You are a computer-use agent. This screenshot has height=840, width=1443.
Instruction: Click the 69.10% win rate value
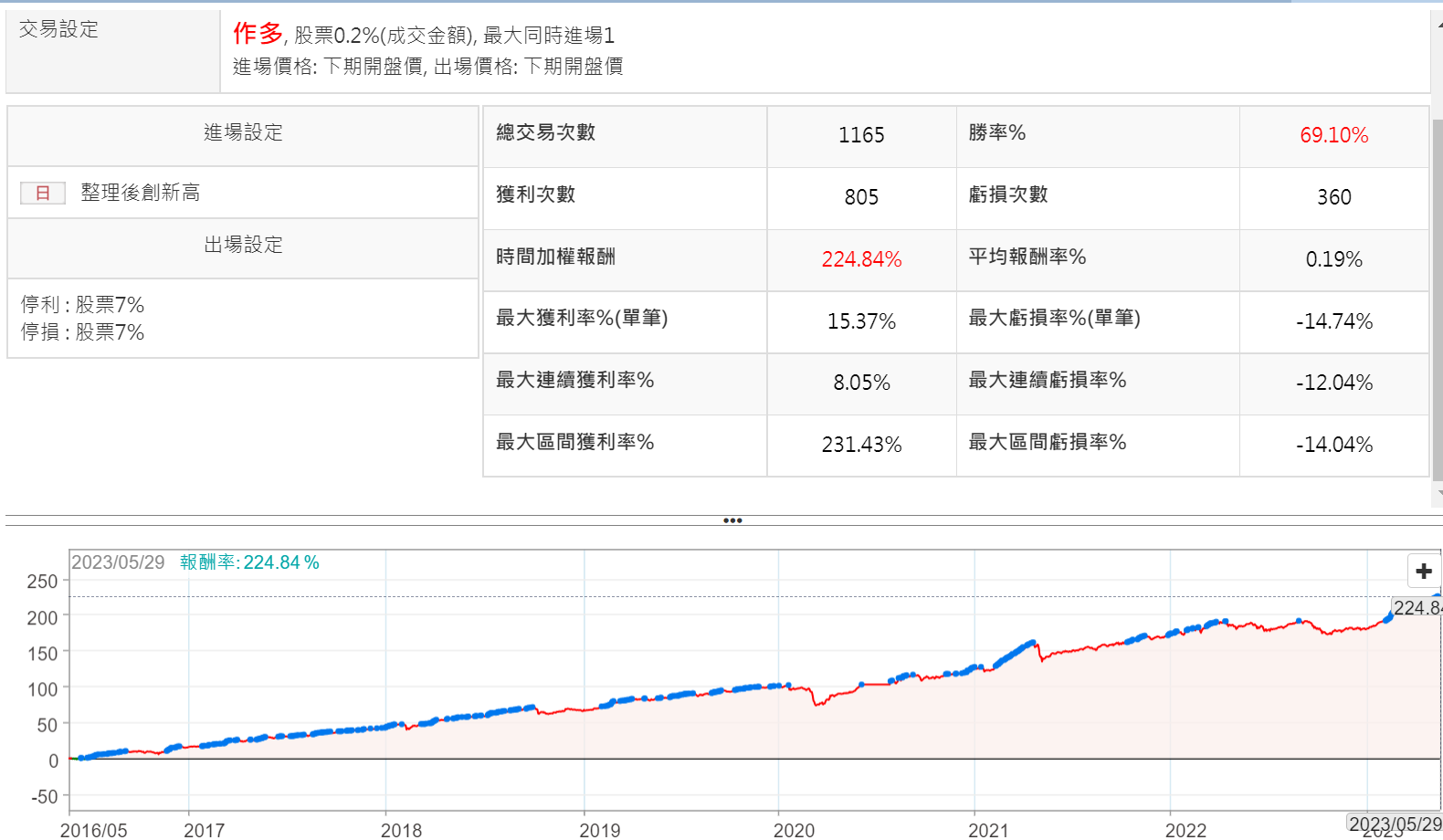tap(1333, 135)
